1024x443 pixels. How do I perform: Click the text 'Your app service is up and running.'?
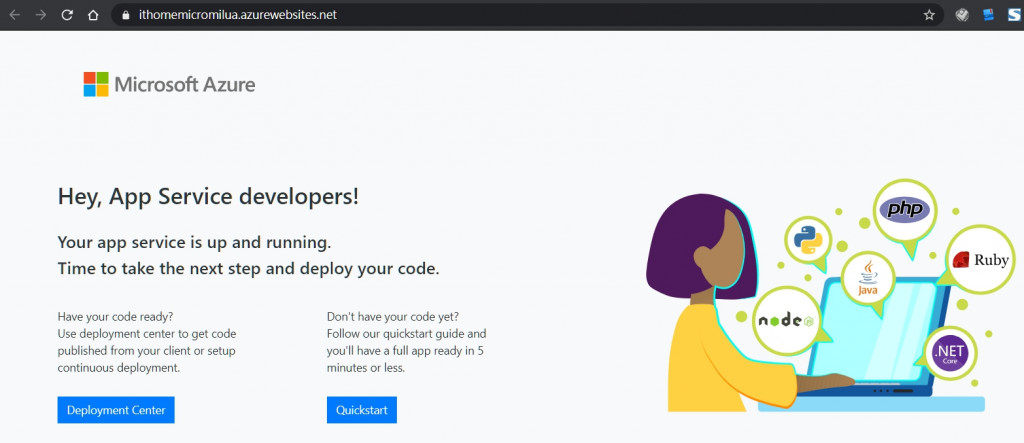(x=195, y=243)
